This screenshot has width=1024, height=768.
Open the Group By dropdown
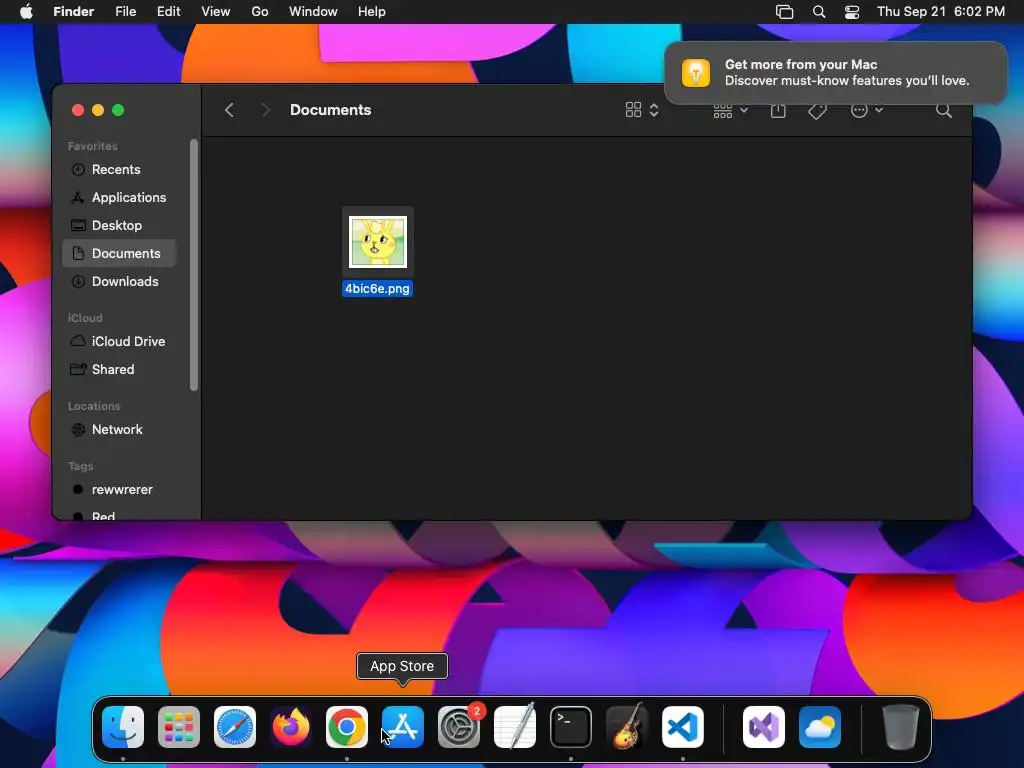tap(730, 111)
